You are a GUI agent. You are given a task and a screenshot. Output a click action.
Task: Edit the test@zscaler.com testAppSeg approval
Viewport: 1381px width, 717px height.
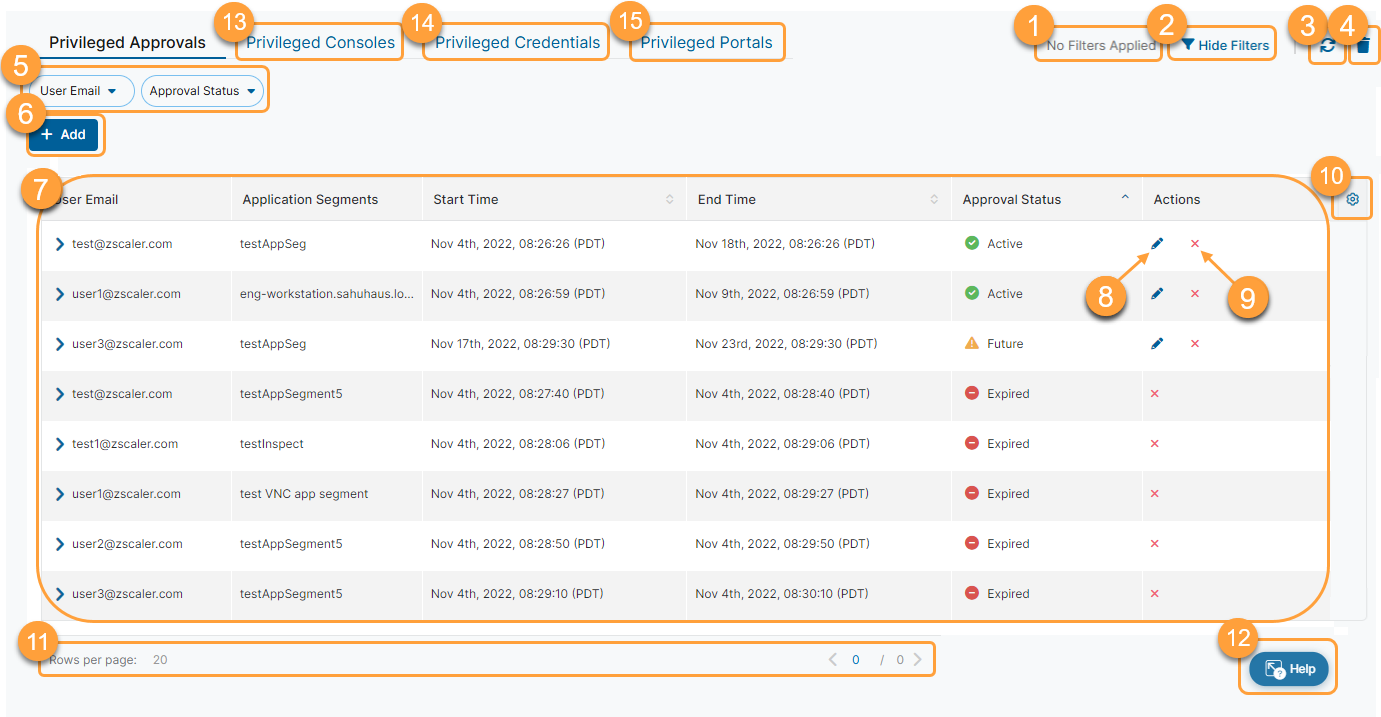[1157, 243]
